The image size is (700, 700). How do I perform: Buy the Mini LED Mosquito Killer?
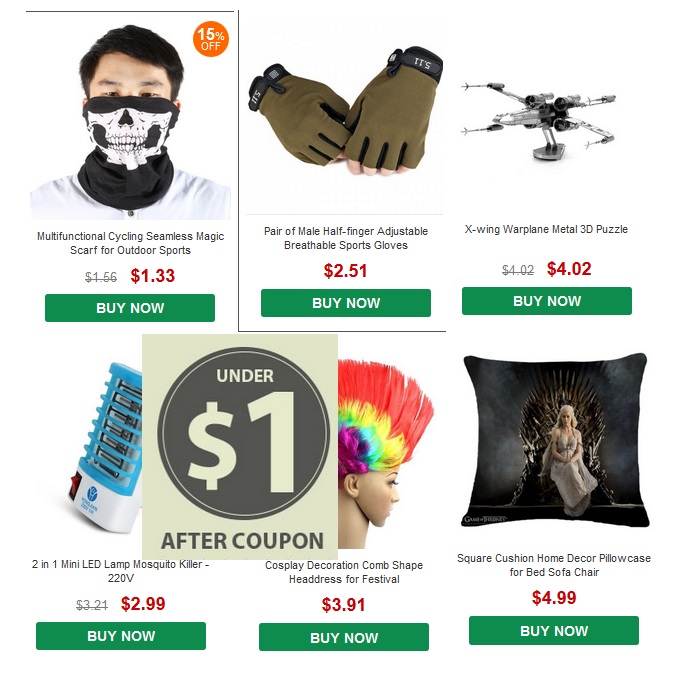[121, 636]
